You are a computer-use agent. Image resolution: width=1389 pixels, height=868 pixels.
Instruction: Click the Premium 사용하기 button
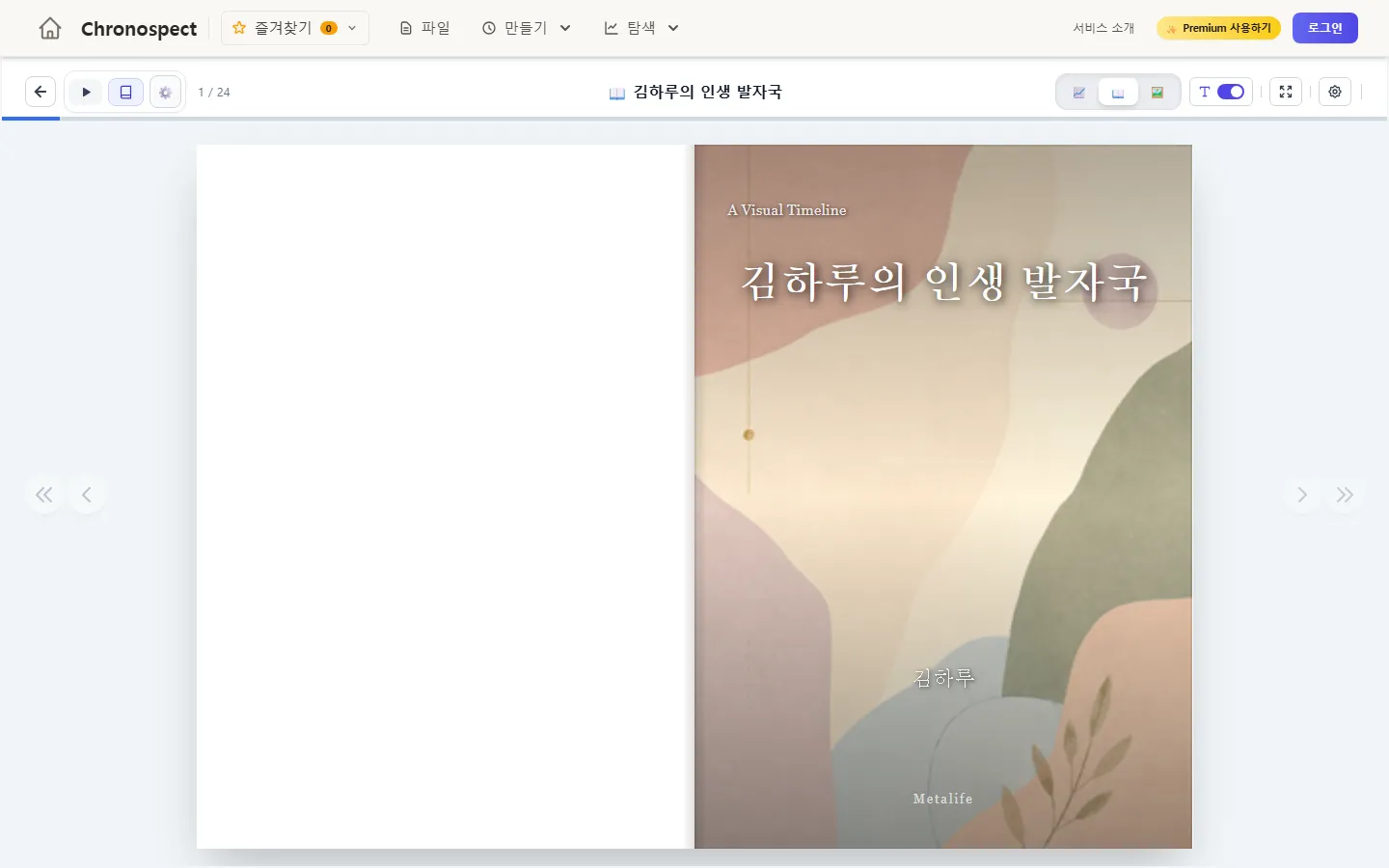tap(1218, 28)
